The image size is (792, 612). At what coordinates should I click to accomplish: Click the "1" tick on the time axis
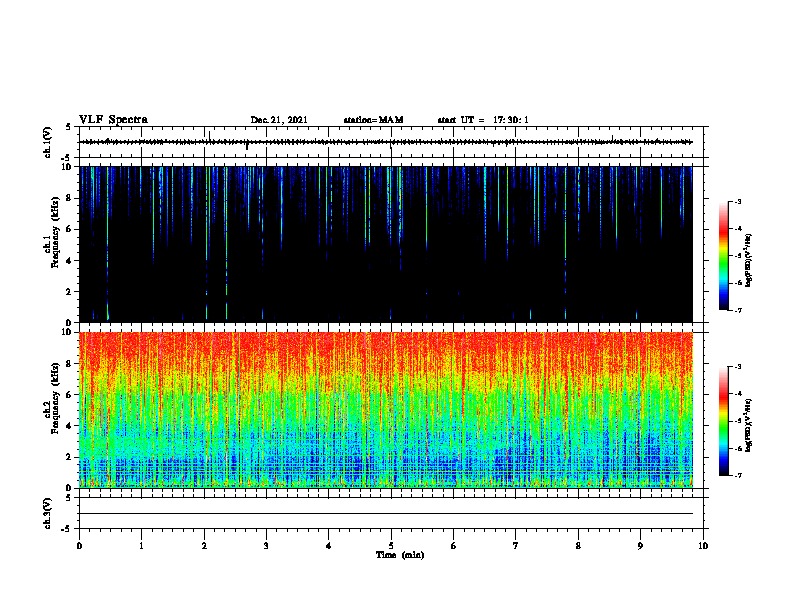(141, 546)
